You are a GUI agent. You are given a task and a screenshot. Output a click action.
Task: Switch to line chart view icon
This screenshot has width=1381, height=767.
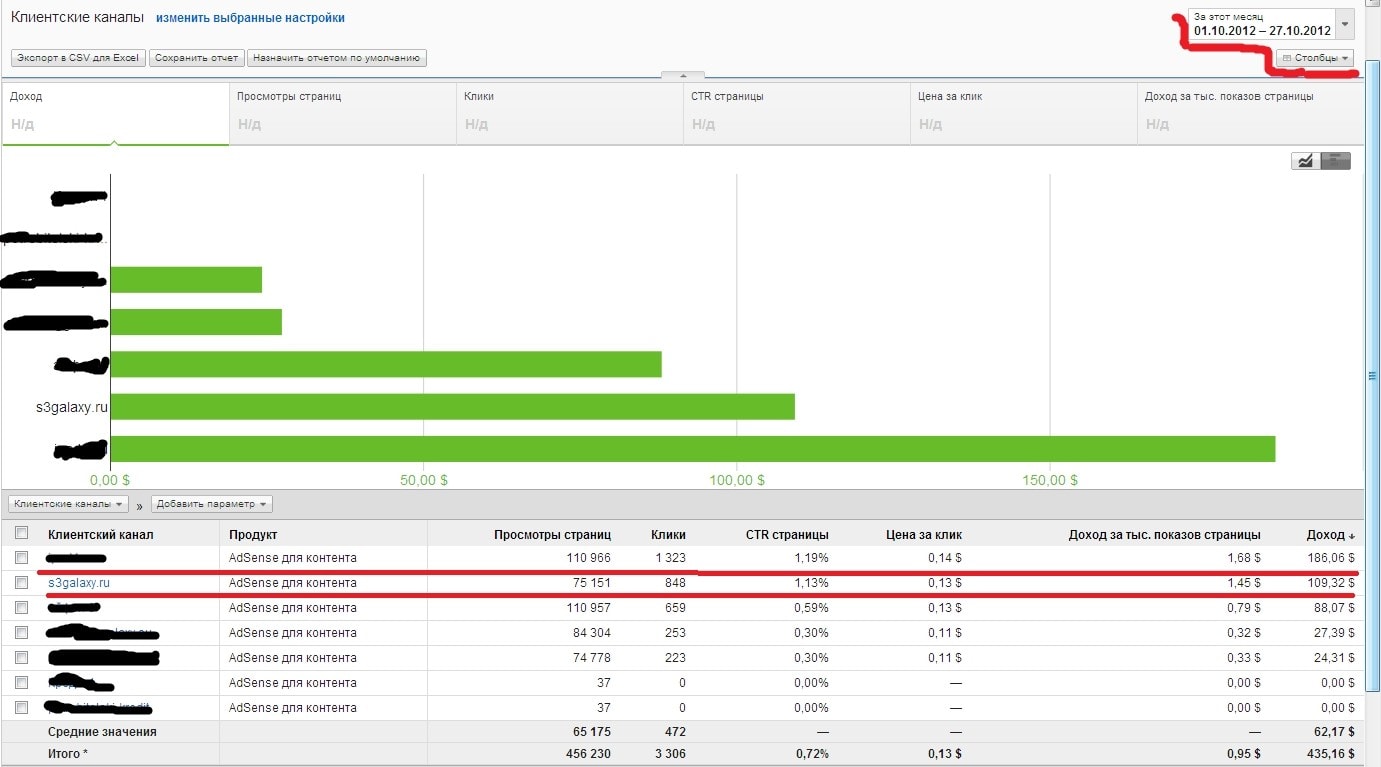1304,160
